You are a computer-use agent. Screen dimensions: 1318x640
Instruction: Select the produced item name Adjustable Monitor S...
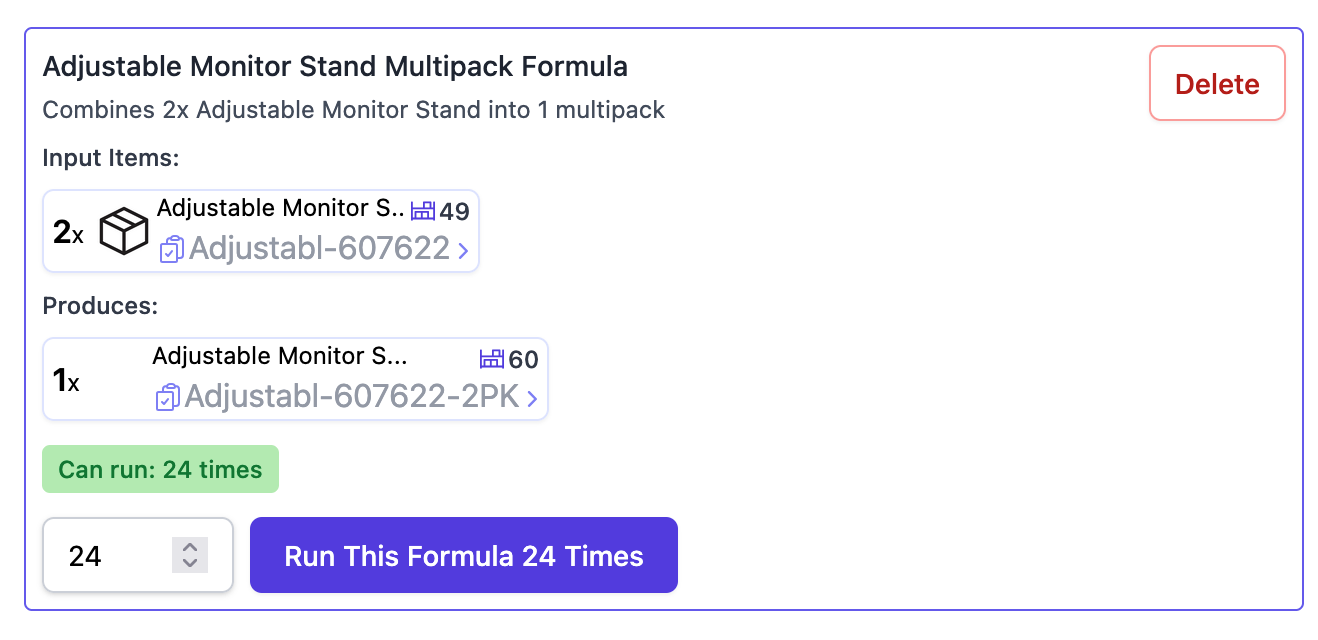click(x=279, y=356)
